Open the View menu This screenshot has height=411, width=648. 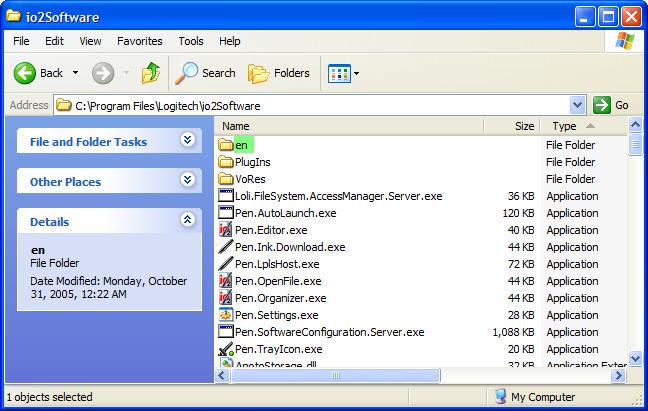click(90, 41)
